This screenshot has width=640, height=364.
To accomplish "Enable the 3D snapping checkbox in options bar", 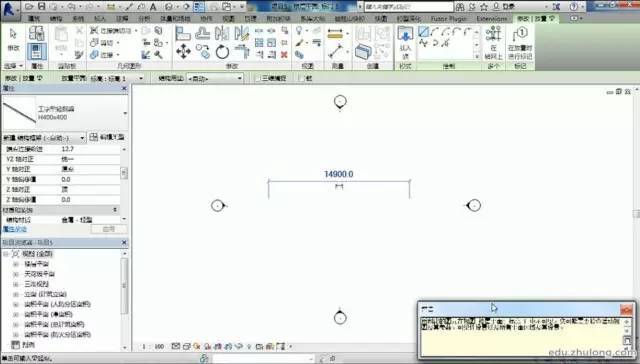I will (258, 78).
